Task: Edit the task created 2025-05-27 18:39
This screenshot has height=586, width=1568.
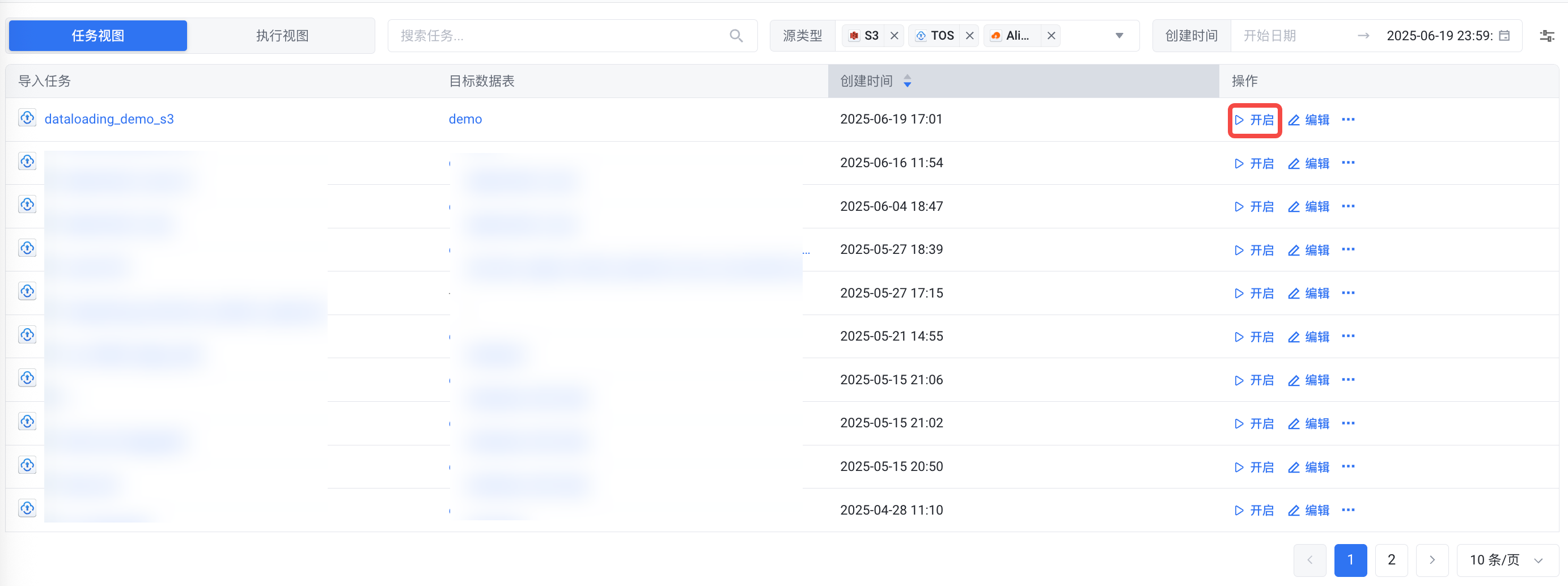Action: click(x=1309, y=250)
